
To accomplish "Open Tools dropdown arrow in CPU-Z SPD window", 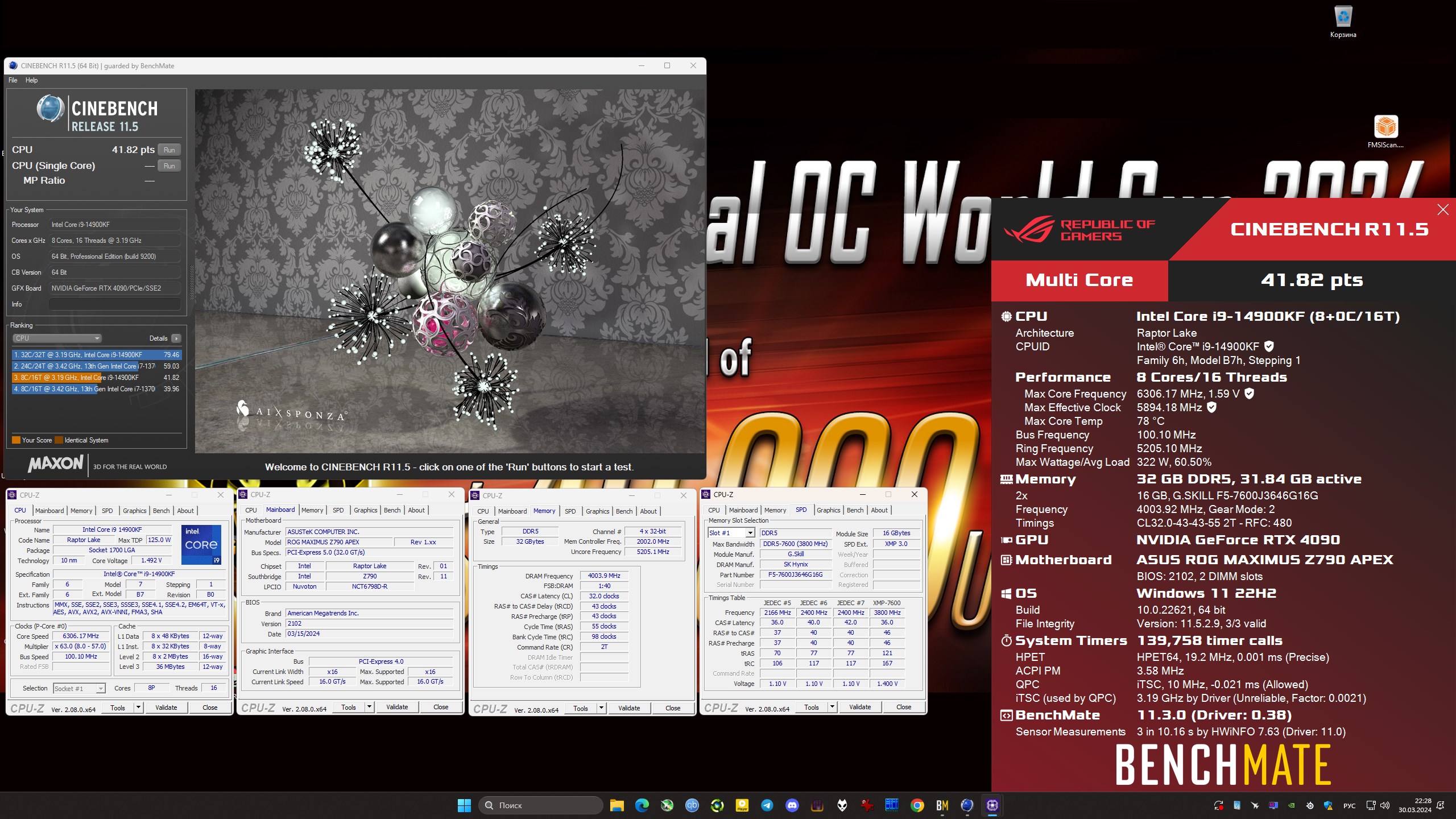I will click(832, 707).
